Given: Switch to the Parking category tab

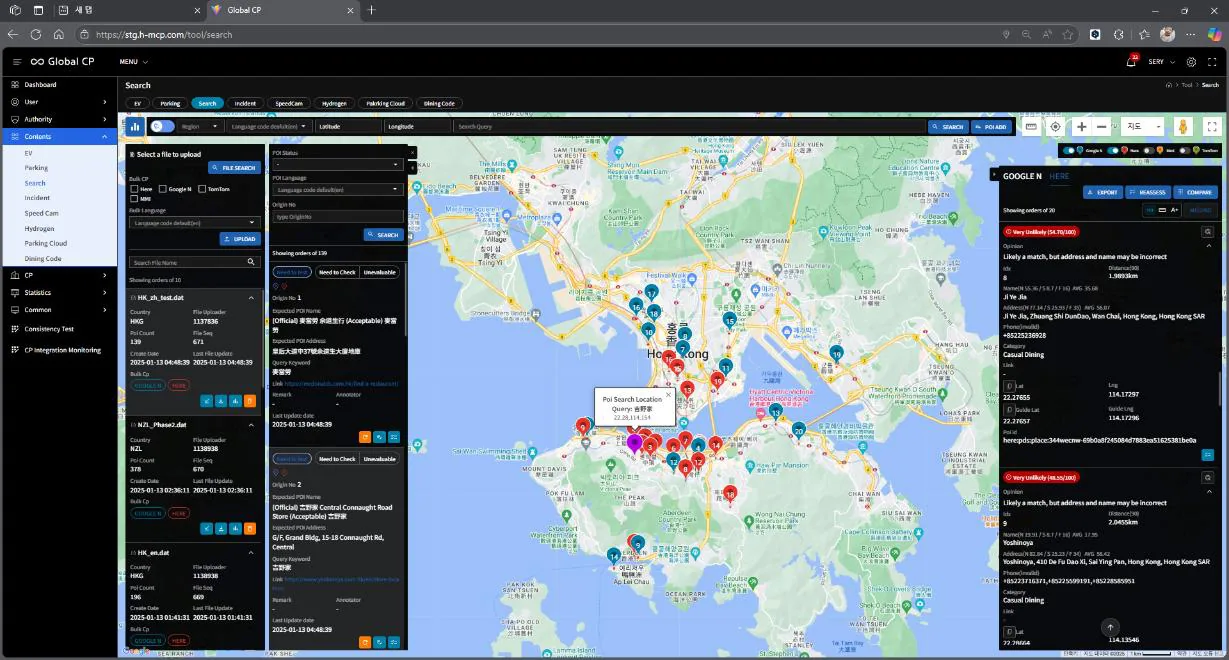Looking at the screenshot, I should coord(170,103).
